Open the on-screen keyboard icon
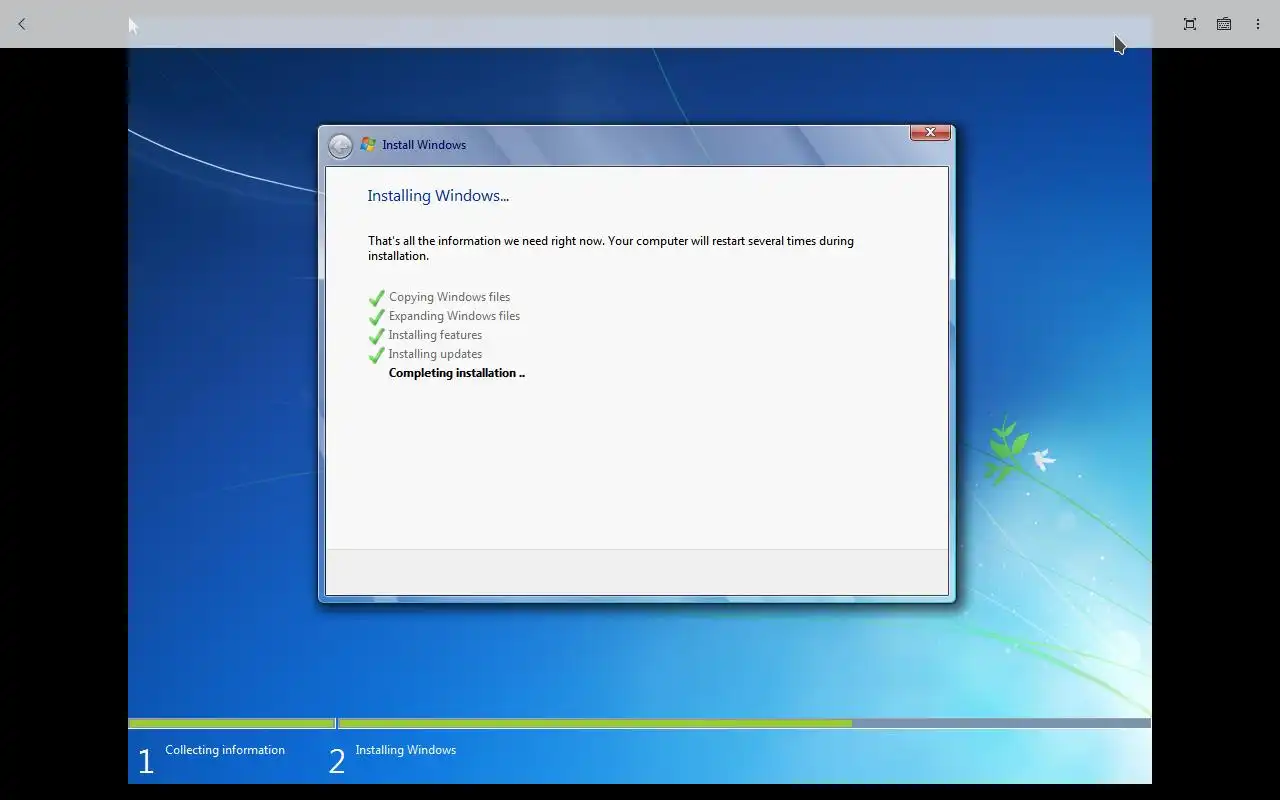Image resolution: width=1280 pixels, height=800 pixels. tap(1224, 24)
